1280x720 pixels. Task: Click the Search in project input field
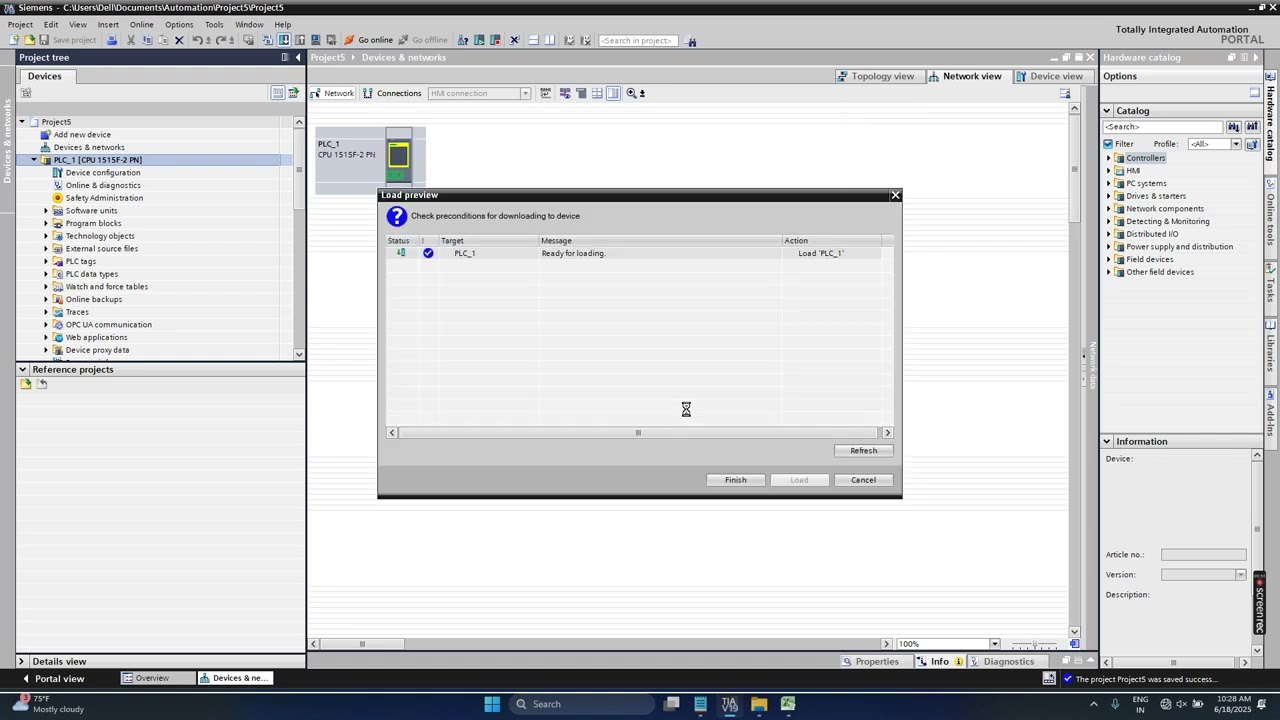tap(637, 41)
